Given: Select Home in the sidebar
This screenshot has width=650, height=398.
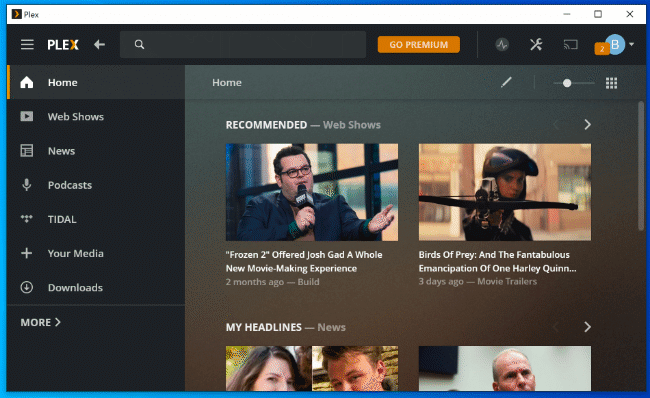Looking at the screenshot, I should point(96,82).
